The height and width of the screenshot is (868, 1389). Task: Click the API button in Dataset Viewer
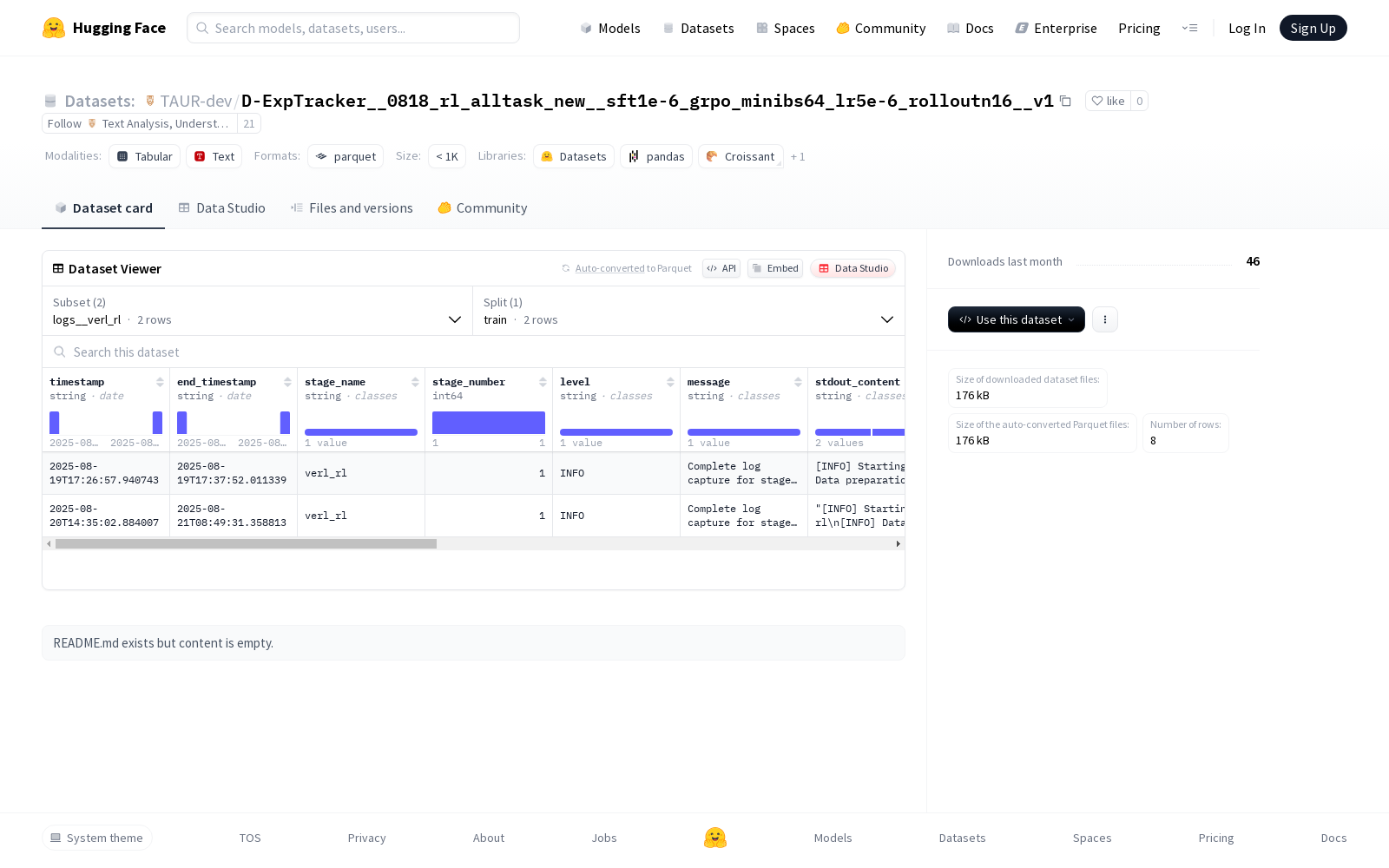click(x=721, y=268)
